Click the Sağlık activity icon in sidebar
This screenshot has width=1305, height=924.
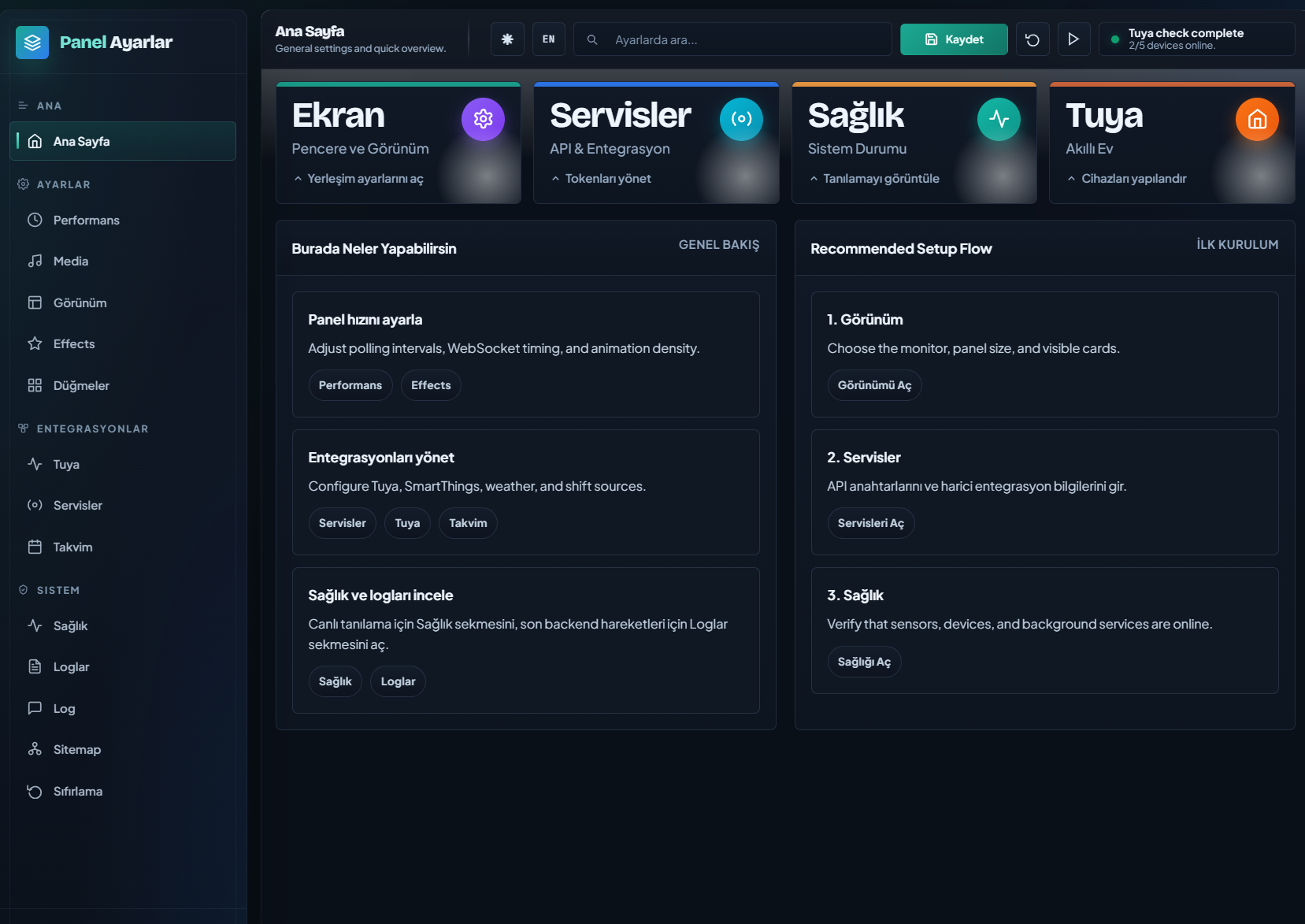point(35,625)
